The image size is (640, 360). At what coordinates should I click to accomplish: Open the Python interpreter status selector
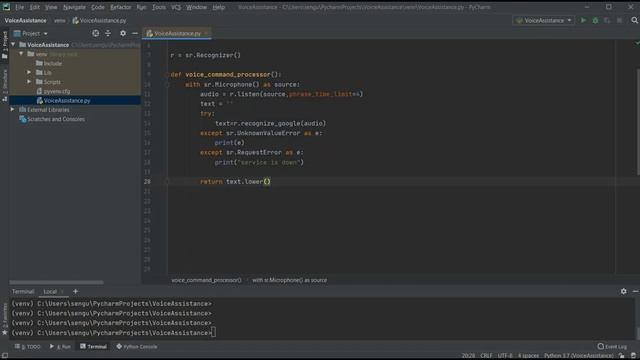pos(578,356)
